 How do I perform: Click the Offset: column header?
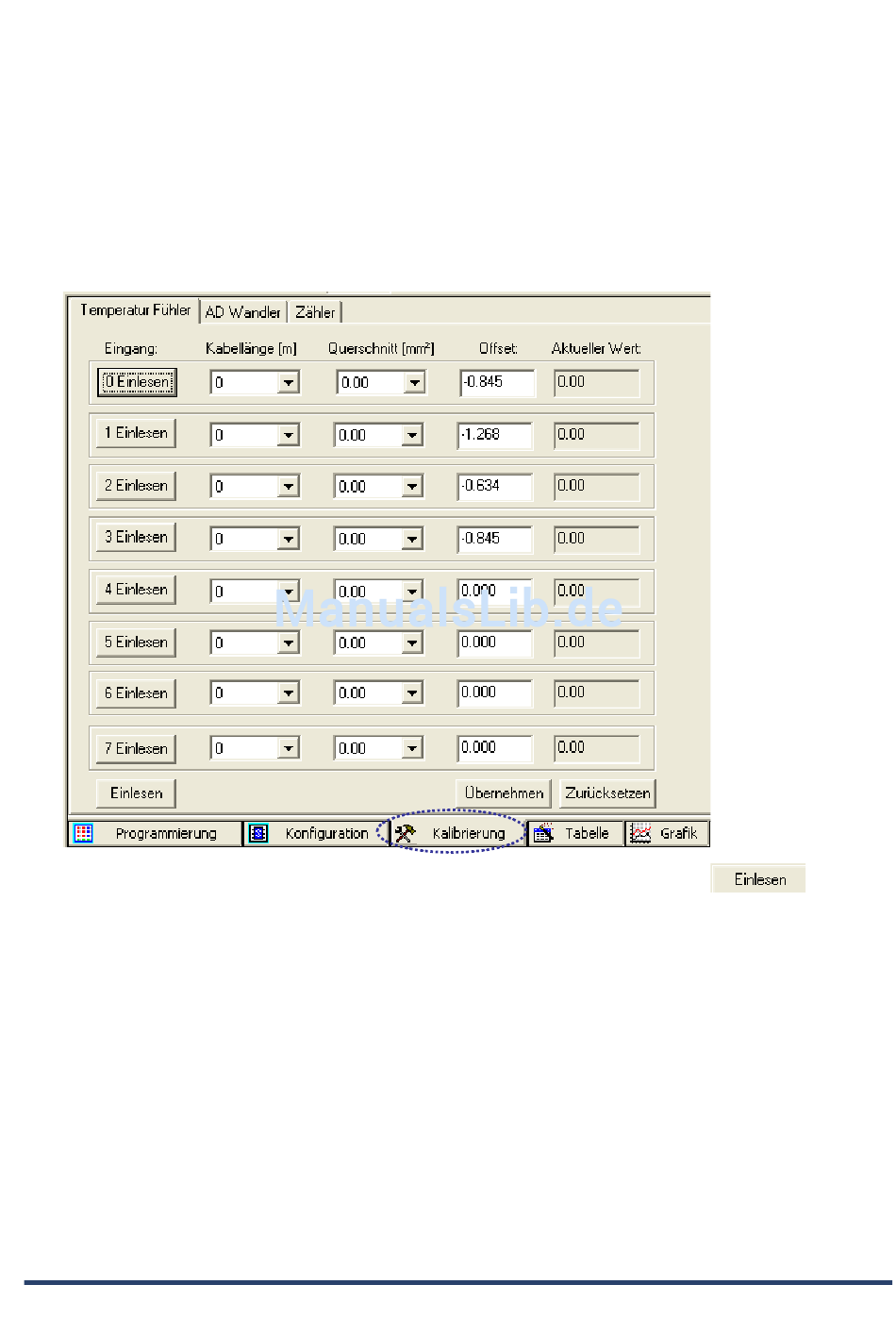[498, 349]
